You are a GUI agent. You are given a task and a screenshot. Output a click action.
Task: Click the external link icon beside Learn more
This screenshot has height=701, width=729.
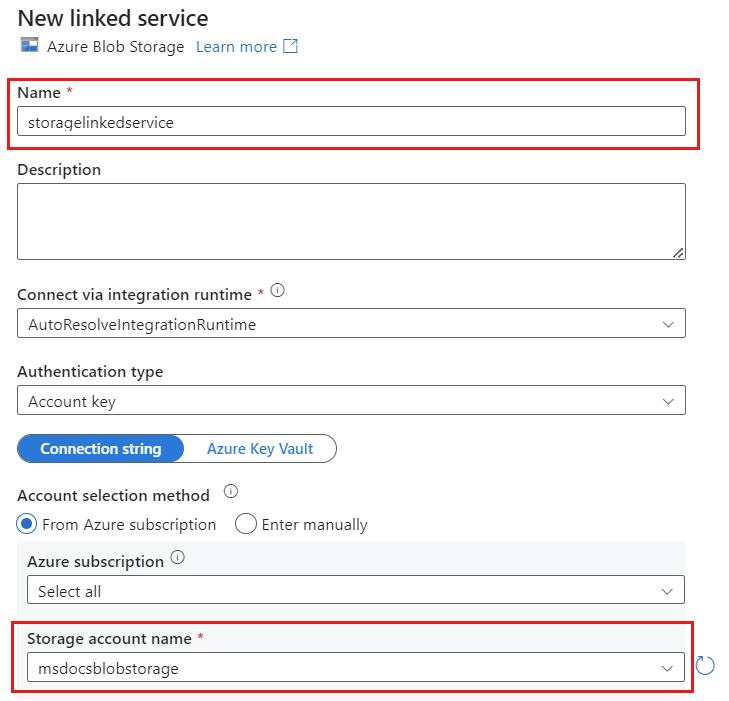291,46
